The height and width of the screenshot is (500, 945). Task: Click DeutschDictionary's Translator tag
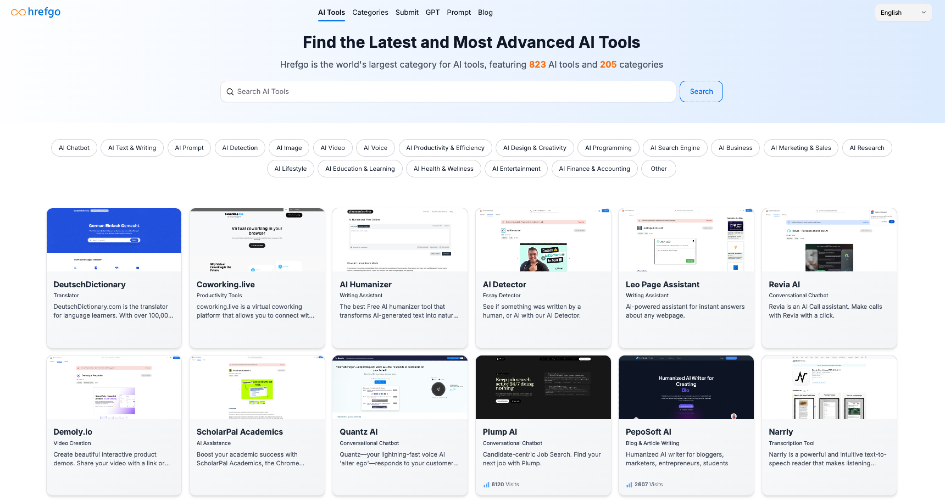(x=66, y=295)
